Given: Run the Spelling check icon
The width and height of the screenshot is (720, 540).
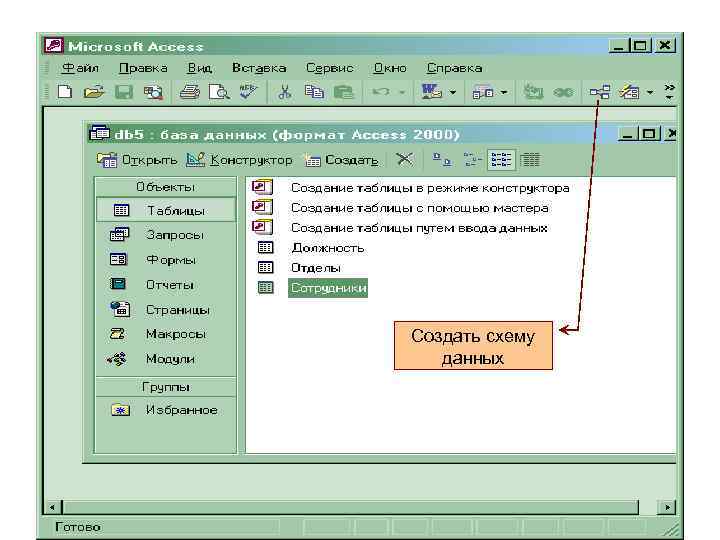Looking at the screenshot, I should [249, 91].
